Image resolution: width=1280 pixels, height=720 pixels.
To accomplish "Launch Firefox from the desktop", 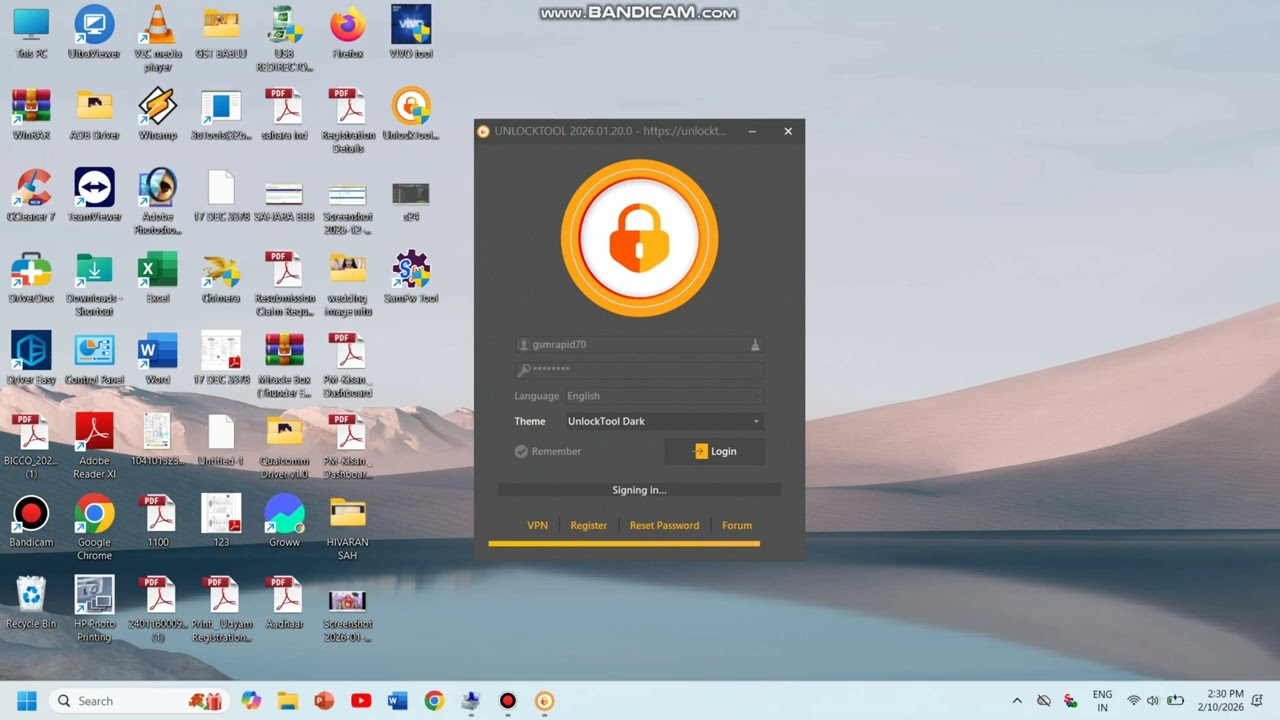I will [x=347, y=32].
